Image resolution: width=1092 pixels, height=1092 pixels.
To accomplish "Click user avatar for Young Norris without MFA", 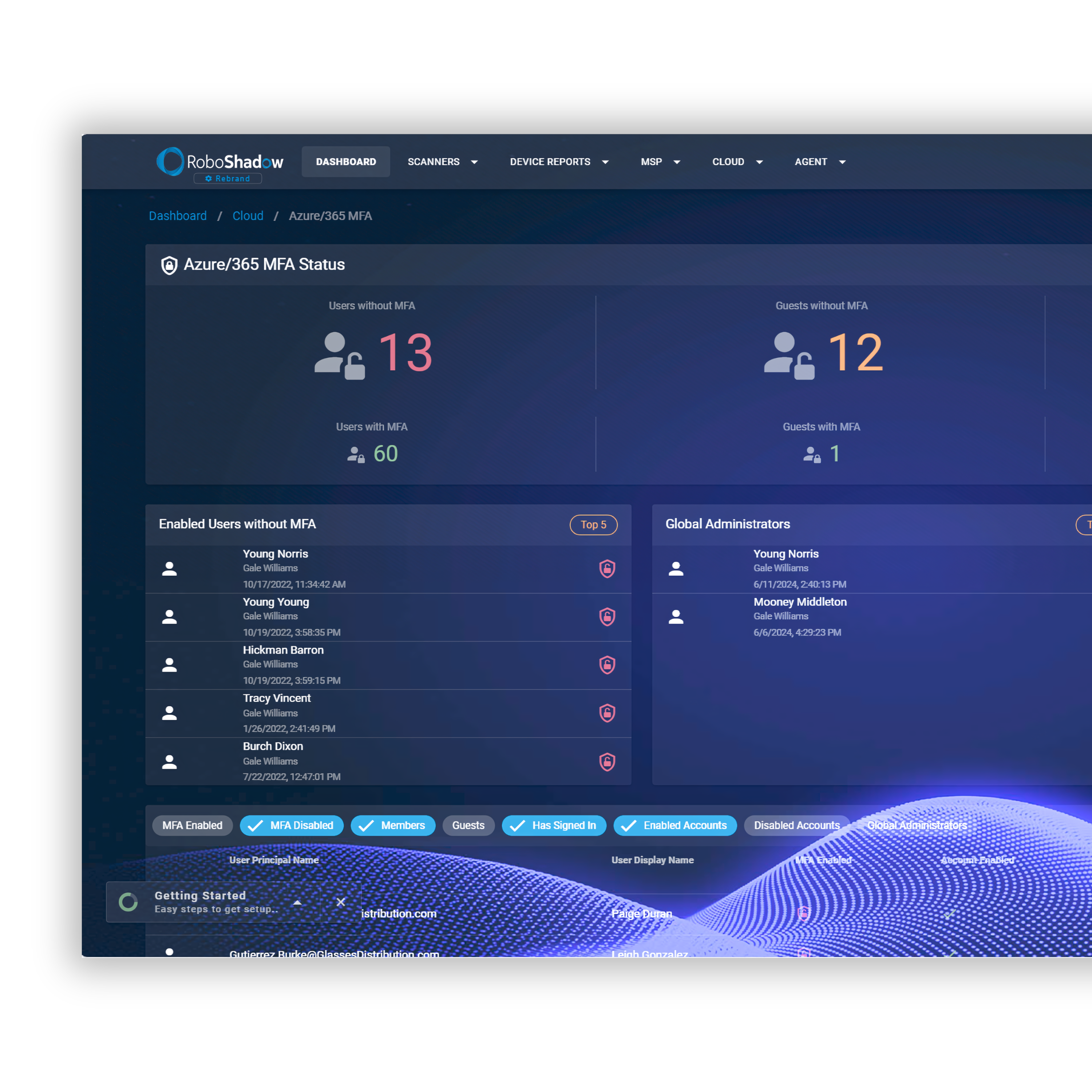I will click(170, 569).
